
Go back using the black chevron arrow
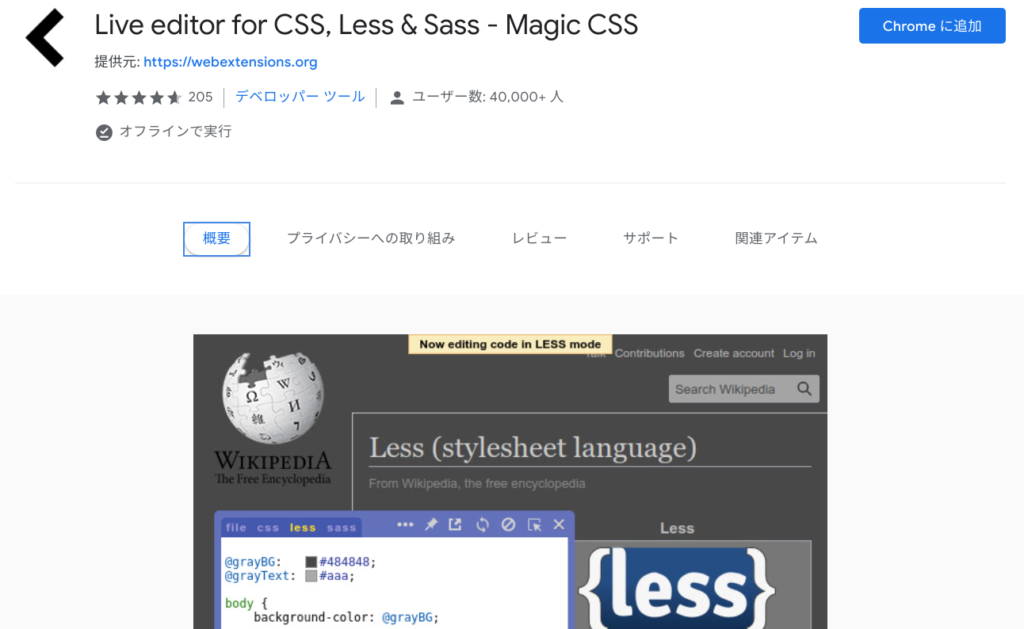[46, 38]
